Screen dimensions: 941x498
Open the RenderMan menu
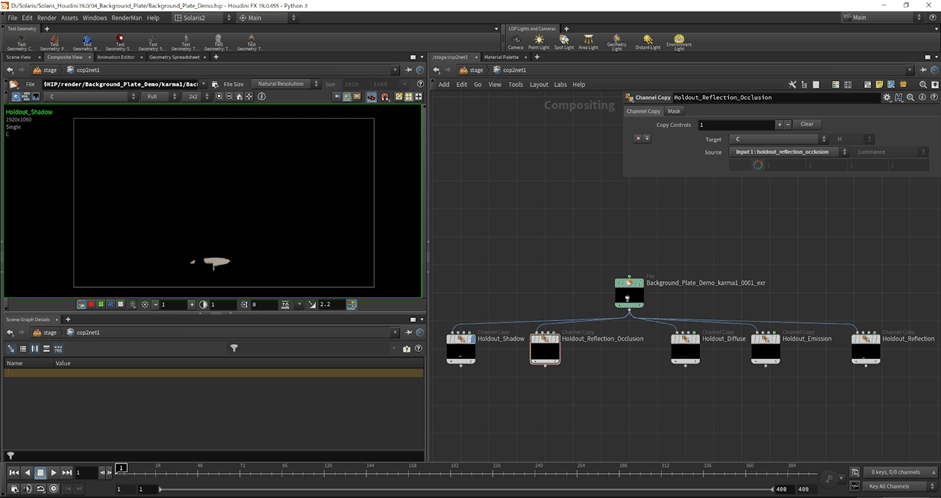[x=127, y=18]
